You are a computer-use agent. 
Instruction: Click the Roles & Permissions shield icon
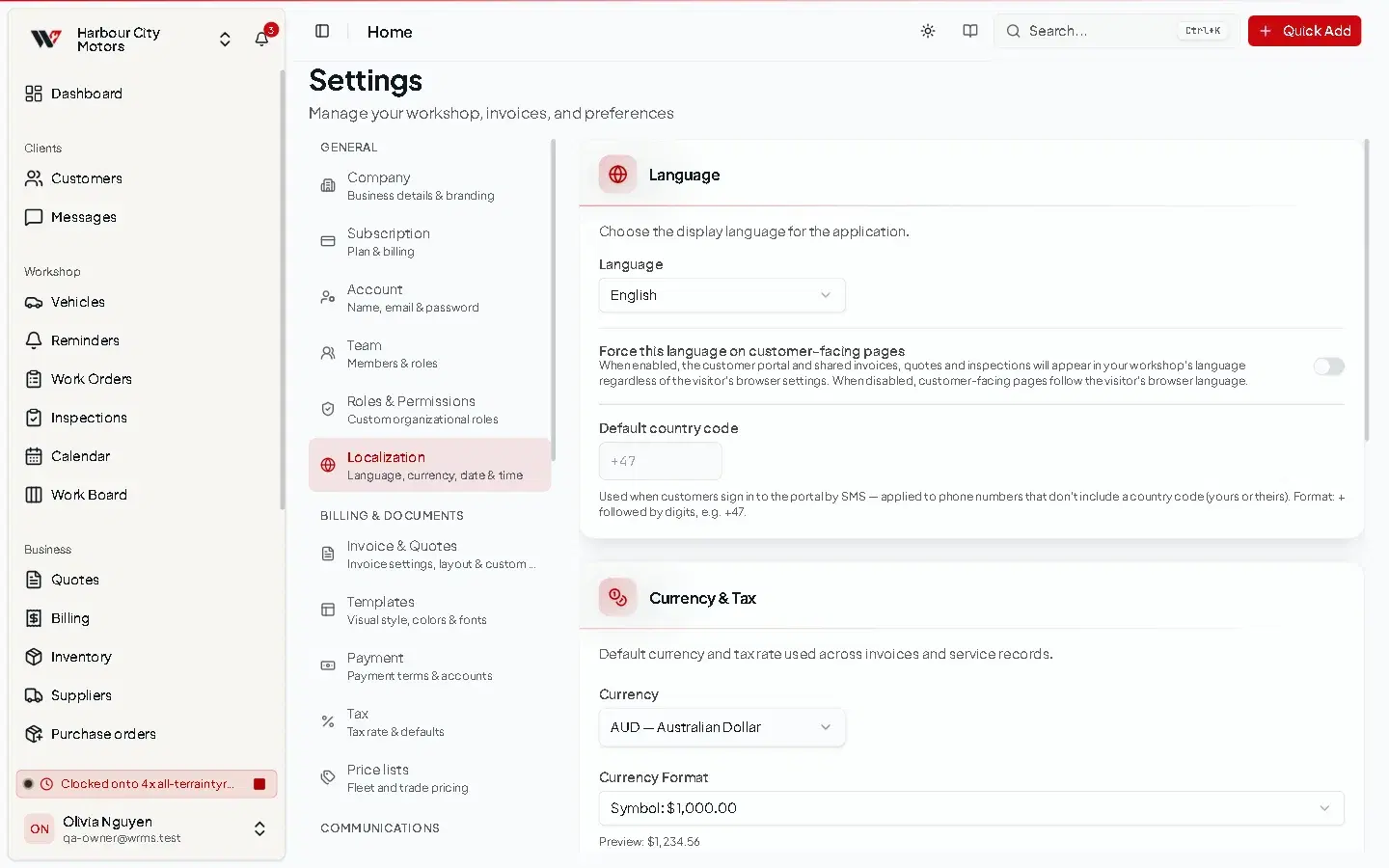pyautogui.click(x=328, y=409)
